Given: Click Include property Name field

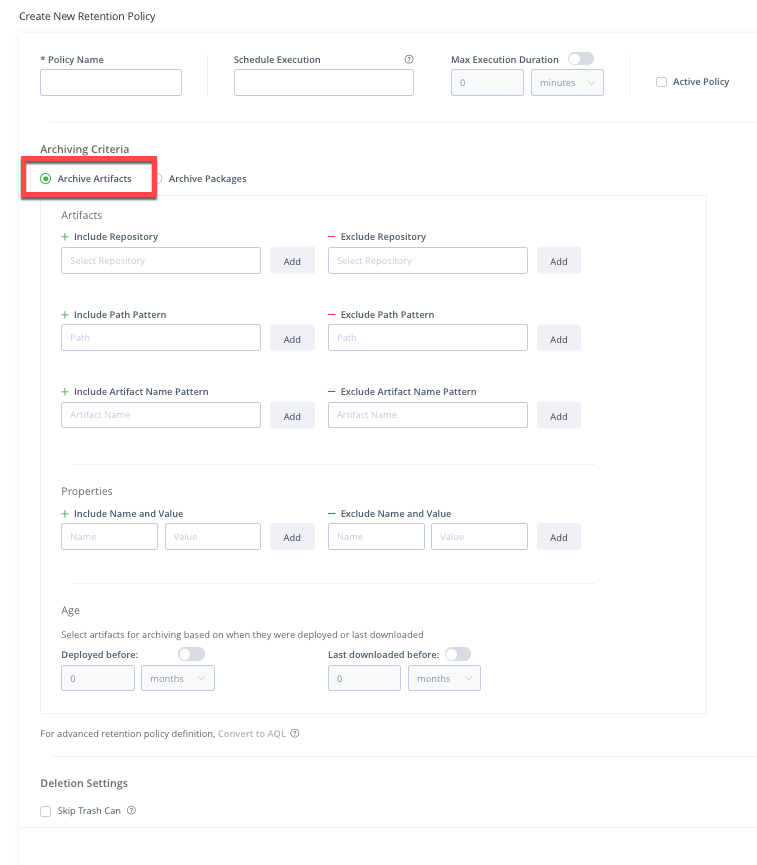Looking at the screenshot, I should 109,536.
